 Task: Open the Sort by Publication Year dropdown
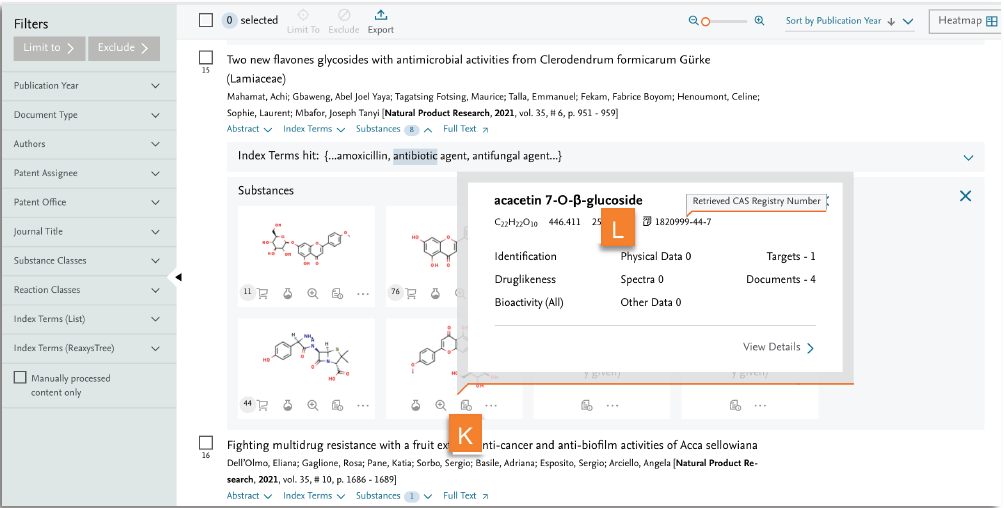pos(849,21)
